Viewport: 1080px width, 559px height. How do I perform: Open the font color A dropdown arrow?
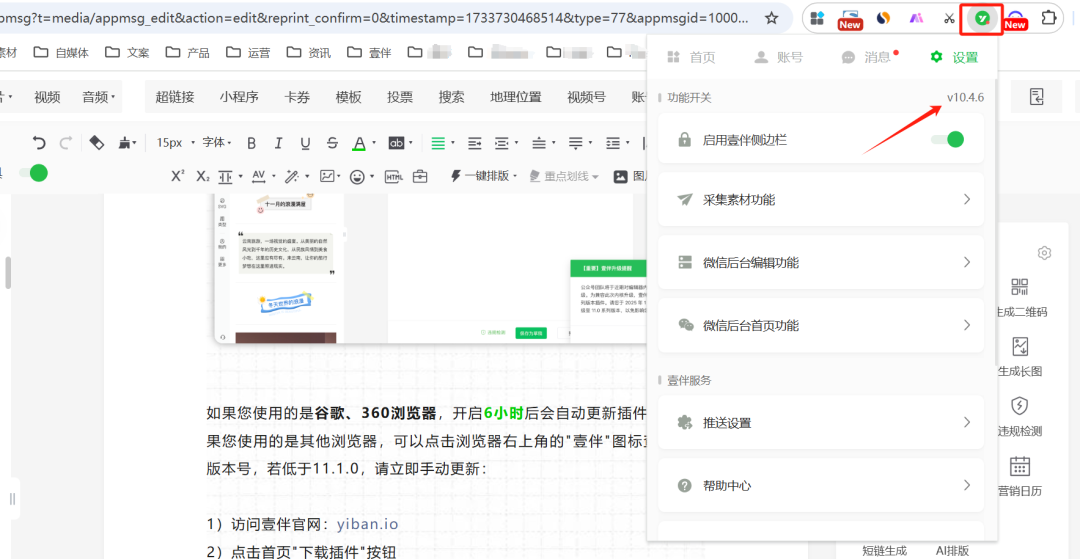click(373, 143)
